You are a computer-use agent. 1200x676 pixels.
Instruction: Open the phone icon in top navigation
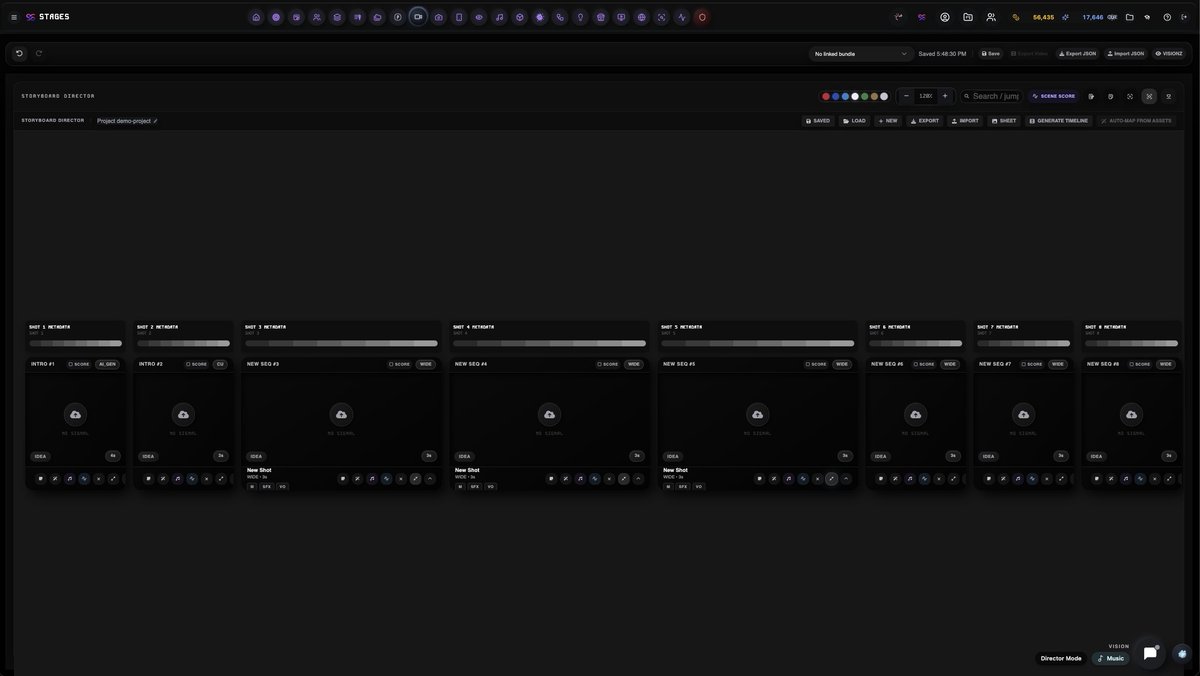(x=560, y=17)
